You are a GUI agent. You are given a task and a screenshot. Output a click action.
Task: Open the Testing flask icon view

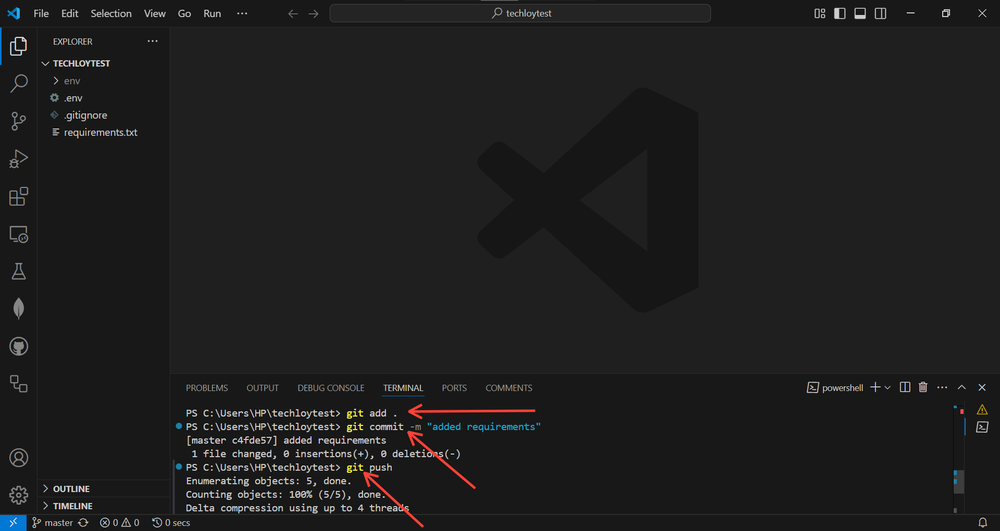point(18,271)
